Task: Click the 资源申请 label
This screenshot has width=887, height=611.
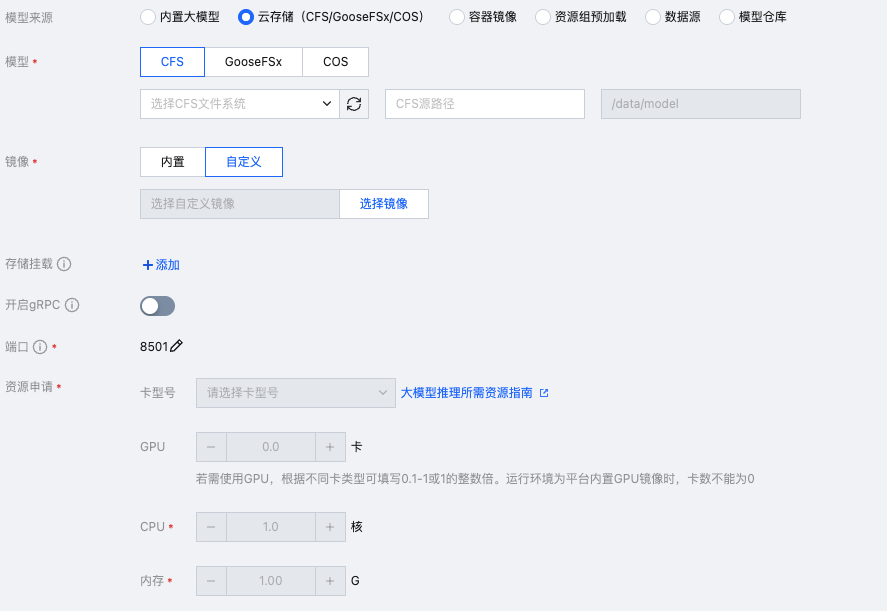Action: pos(29,387)
